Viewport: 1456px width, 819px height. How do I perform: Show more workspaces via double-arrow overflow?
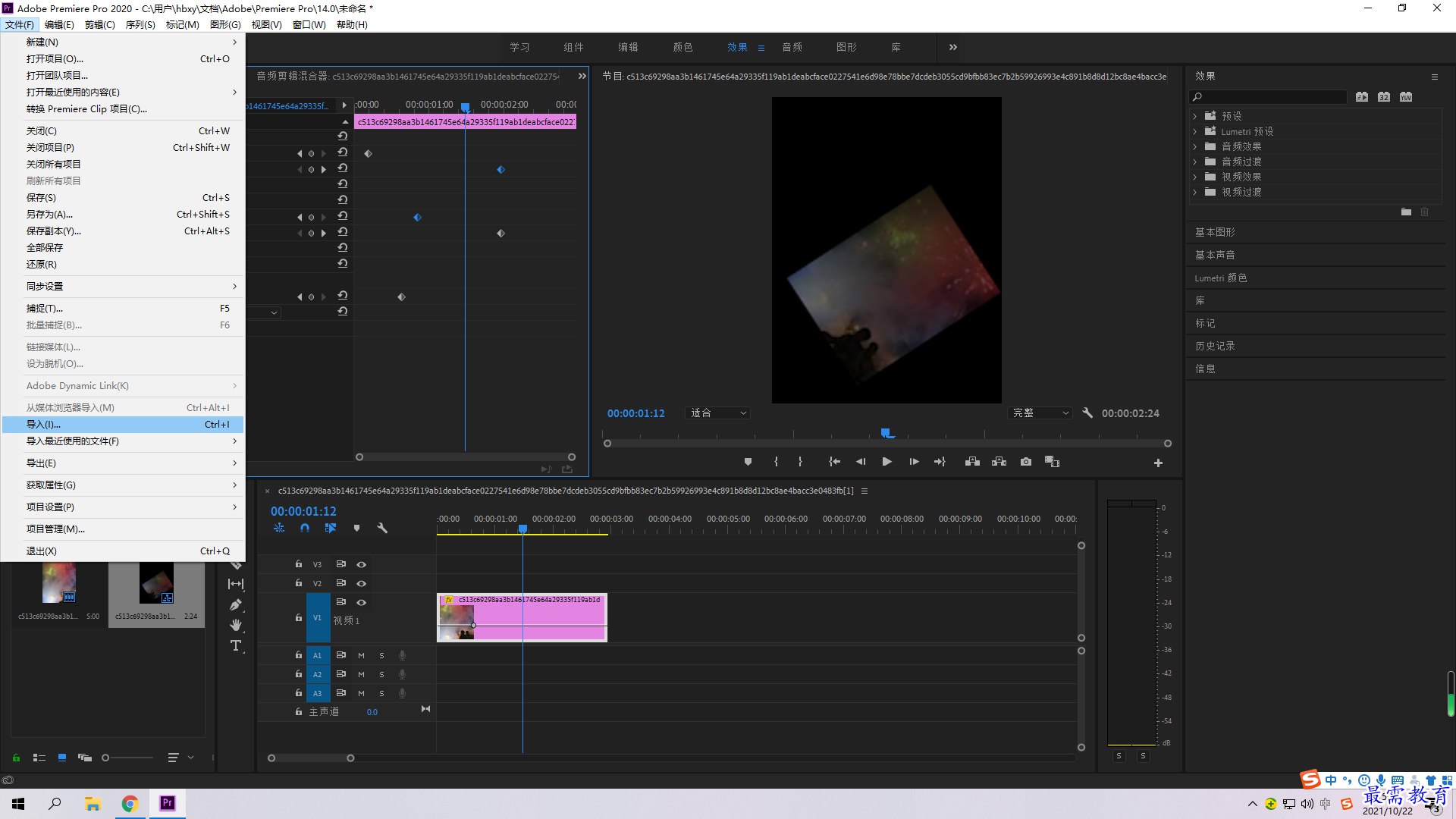pos(953,47)
